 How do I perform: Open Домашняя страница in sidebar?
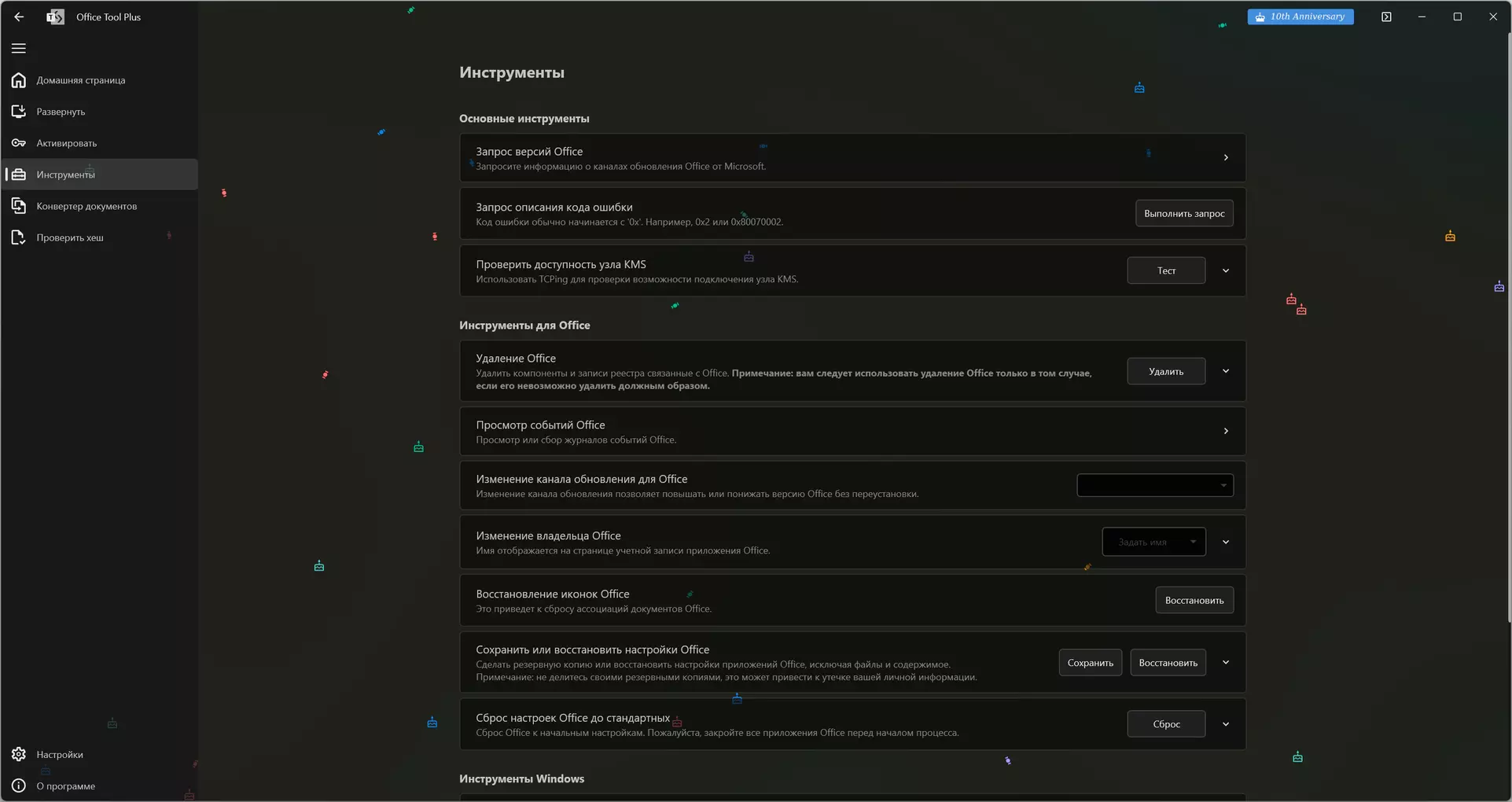coord(99,80)
